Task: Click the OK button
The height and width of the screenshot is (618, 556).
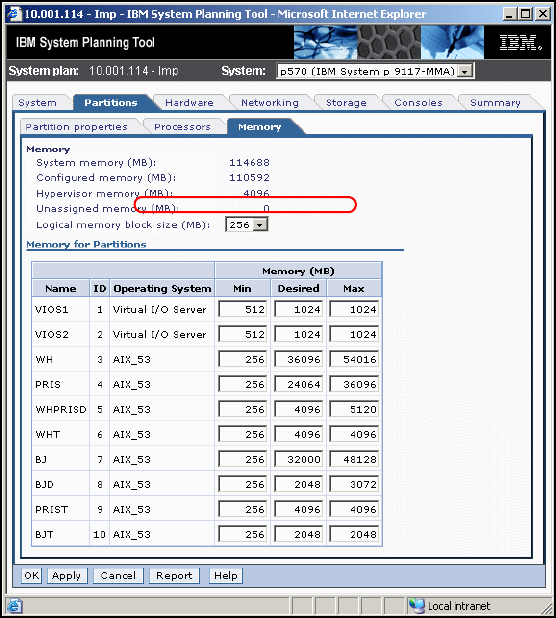Action: (32, 575)
